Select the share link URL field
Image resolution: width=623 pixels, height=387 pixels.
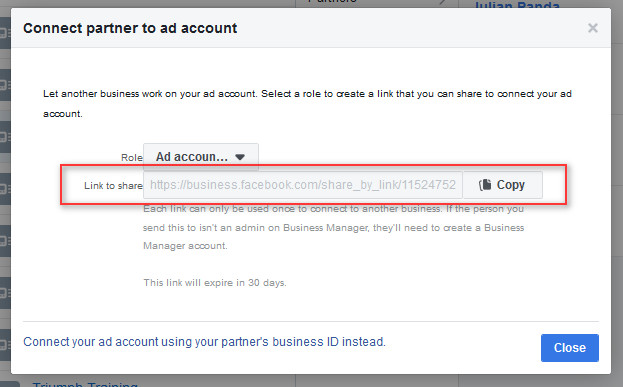click(x=303, y=185)
